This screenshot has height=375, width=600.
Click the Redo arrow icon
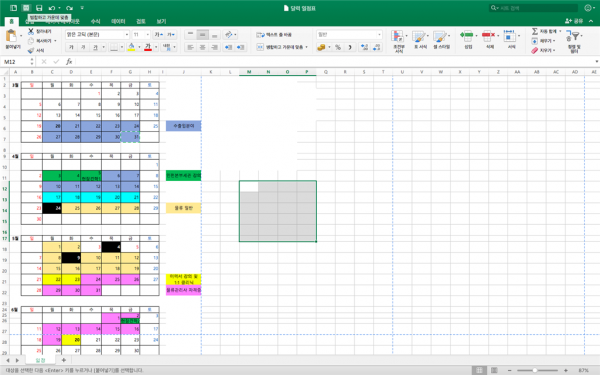69,8
